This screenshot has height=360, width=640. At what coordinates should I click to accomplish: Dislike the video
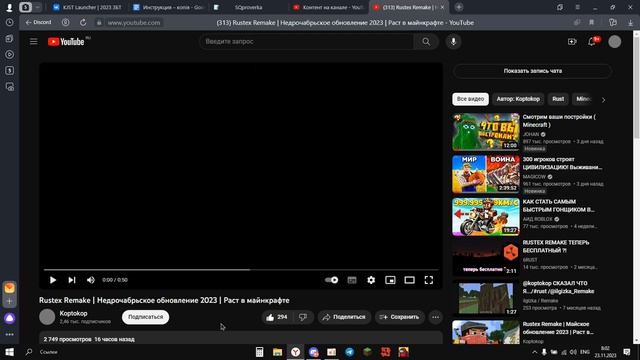[303, 317]
